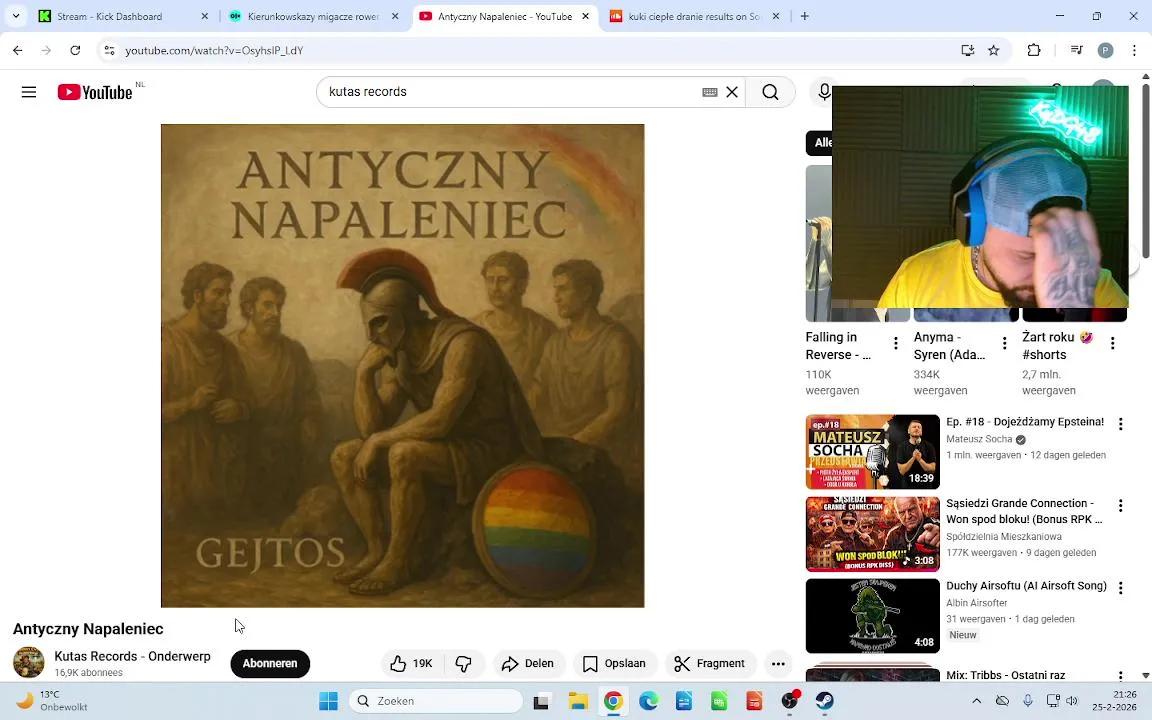Image resolution: width=1152 pixels, height=720 pixels.
Task: Run search with the magnifier button
Action: [x=770, y=92]
